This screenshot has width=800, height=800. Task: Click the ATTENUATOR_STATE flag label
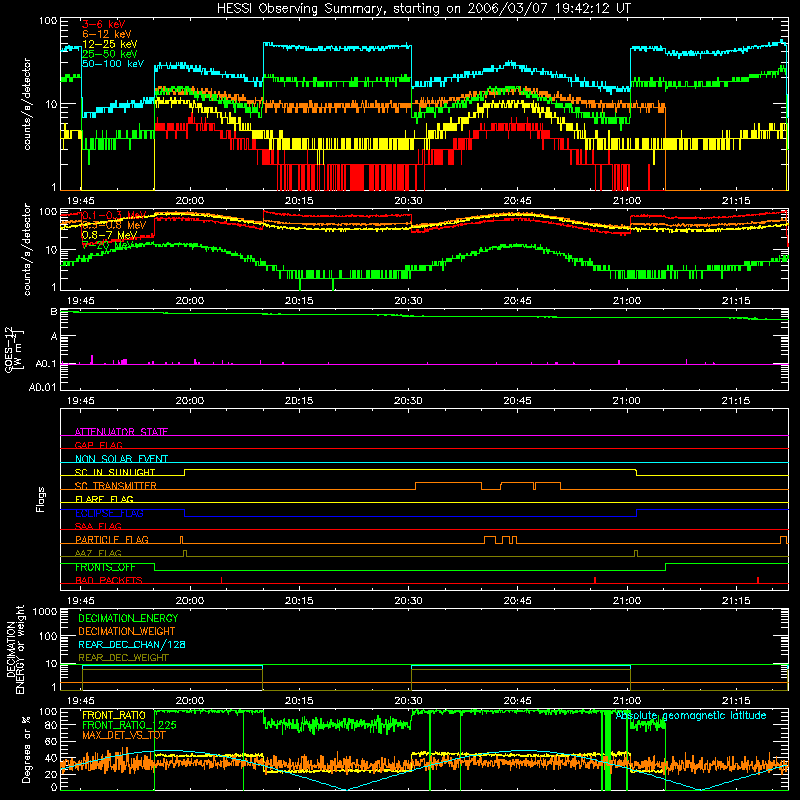[x=121, y=432]
